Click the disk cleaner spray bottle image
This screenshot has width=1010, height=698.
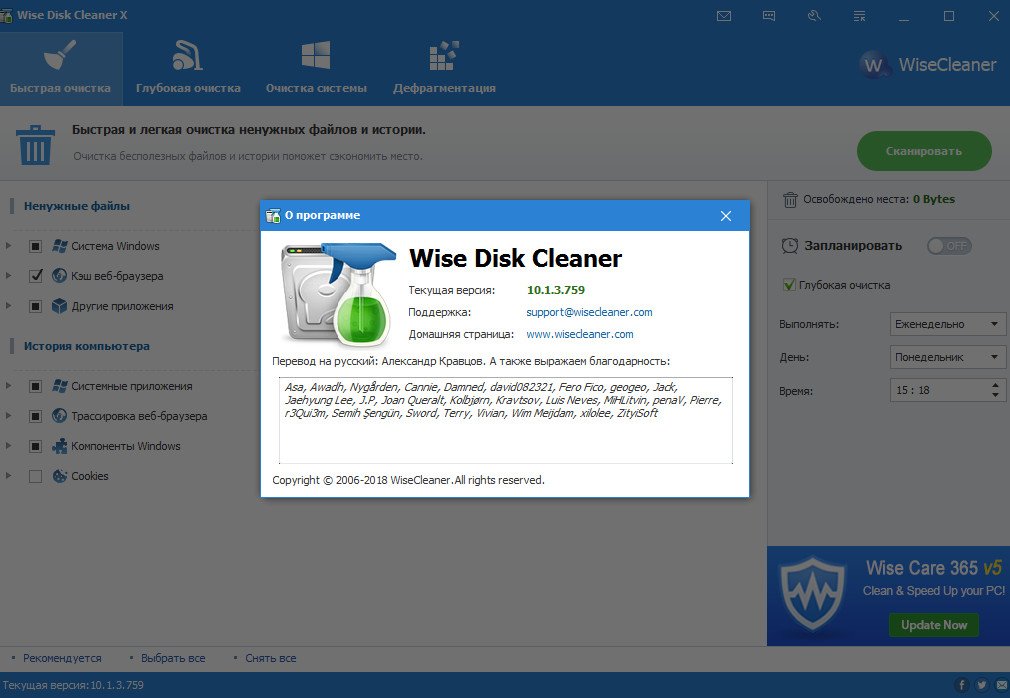coord(338,294)
